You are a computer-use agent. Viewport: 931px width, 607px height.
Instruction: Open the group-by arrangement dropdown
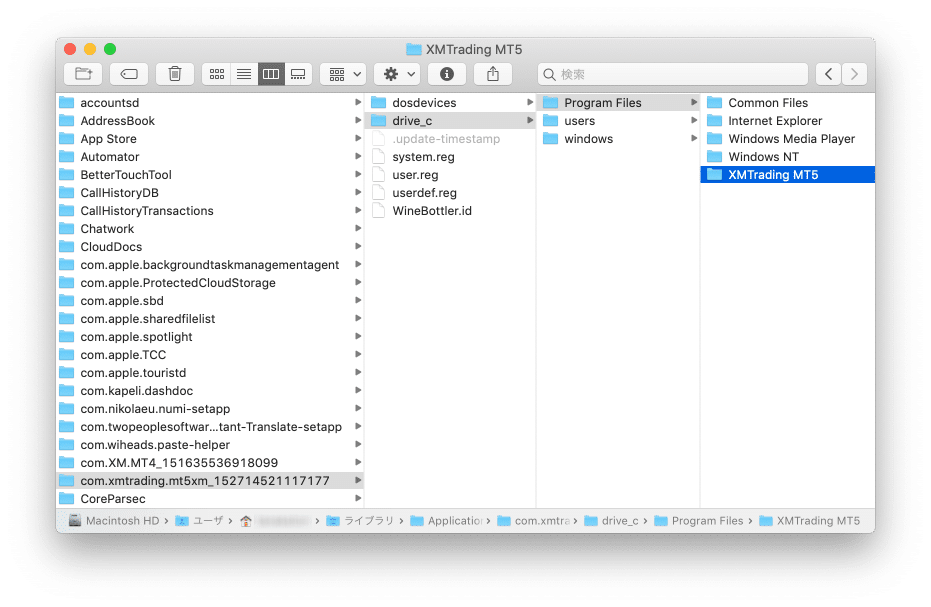pyautogui.click(x=343, y=74)
